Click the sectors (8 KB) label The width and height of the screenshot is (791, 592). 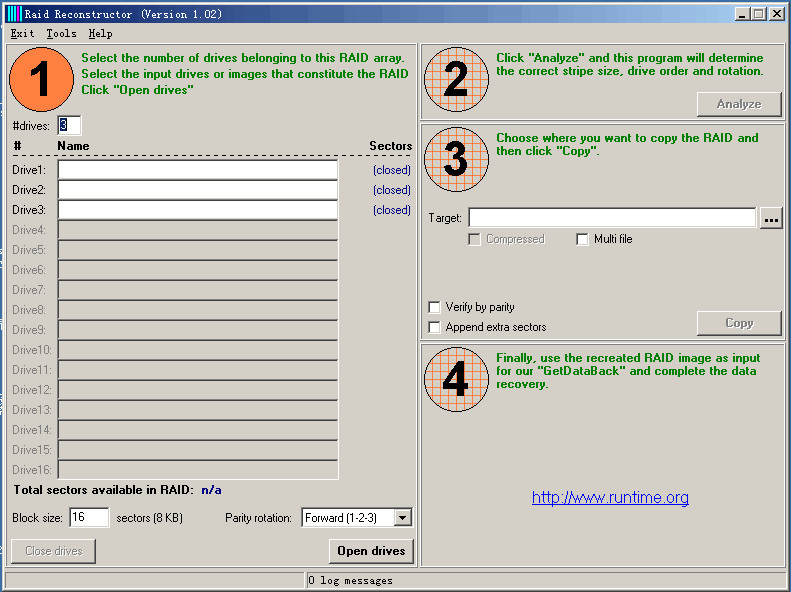[x=149, y=518]
